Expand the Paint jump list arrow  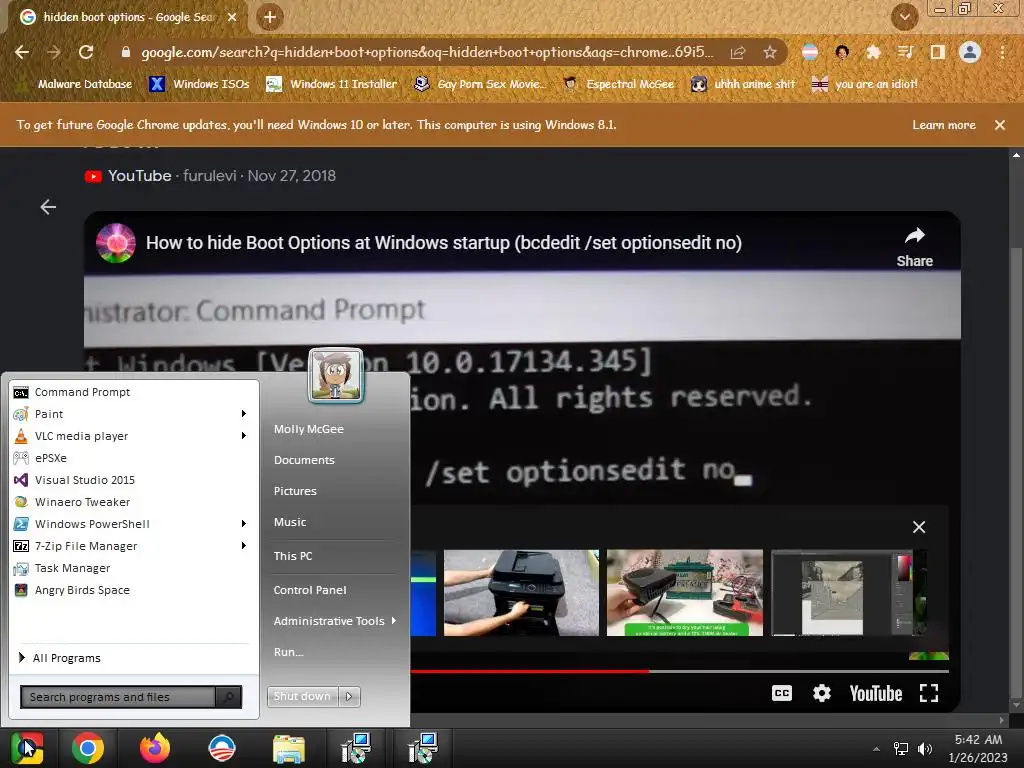coord(244,414)
